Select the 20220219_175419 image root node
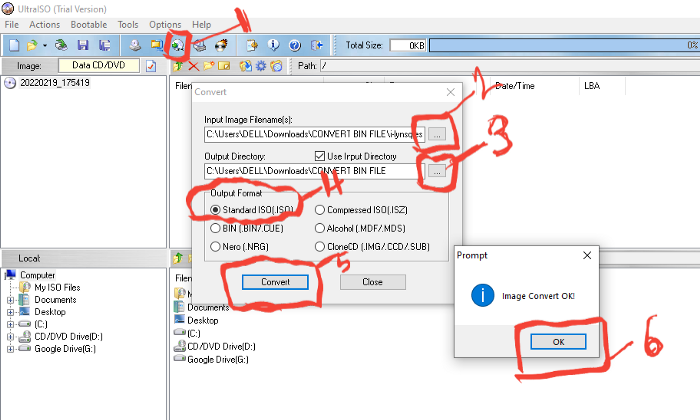 pos(55,83)
